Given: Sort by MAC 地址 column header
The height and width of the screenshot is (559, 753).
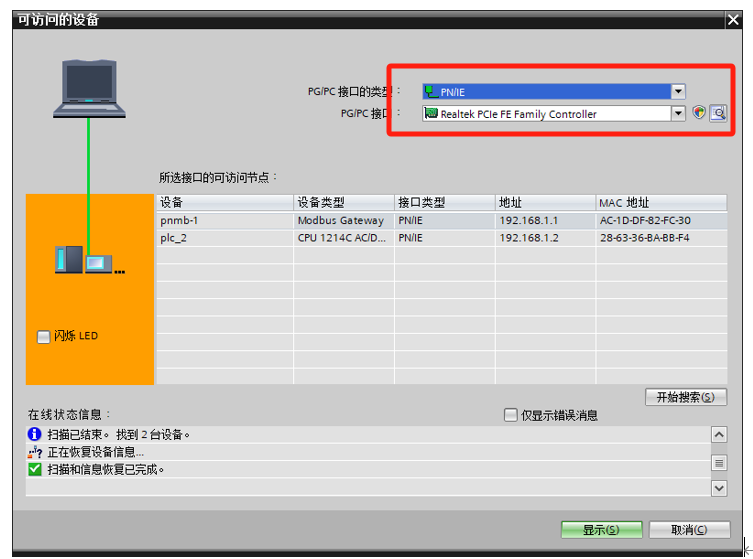Looking at the screenshot, I should pos(662,202).
